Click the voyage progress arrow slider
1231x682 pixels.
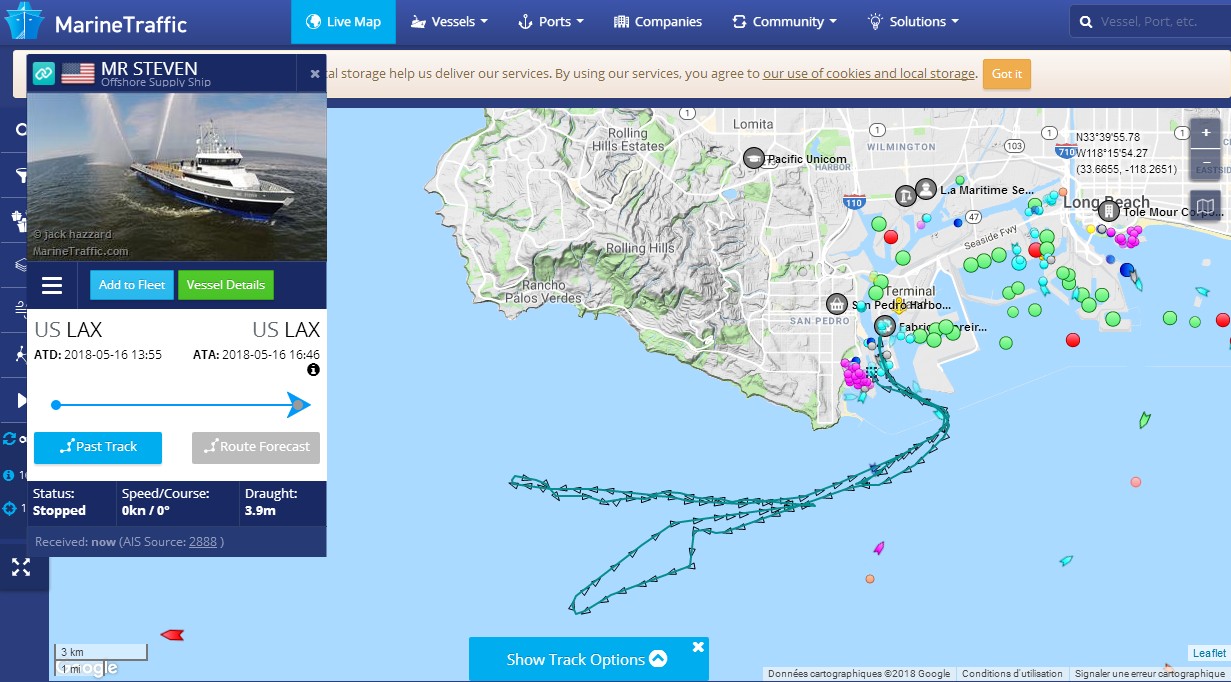[x=298, y=405]
